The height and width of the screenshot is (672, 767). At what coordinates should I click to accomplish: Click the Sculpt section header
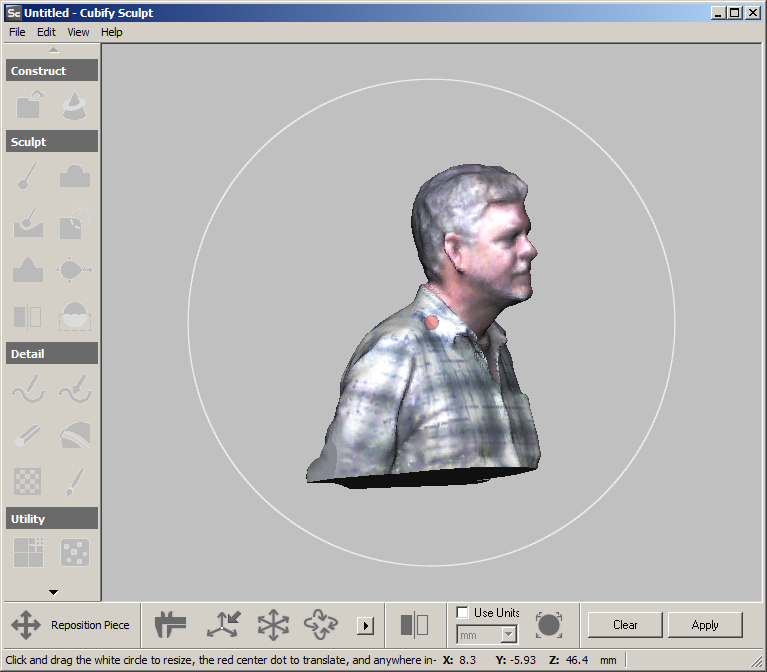pos(52,141)
